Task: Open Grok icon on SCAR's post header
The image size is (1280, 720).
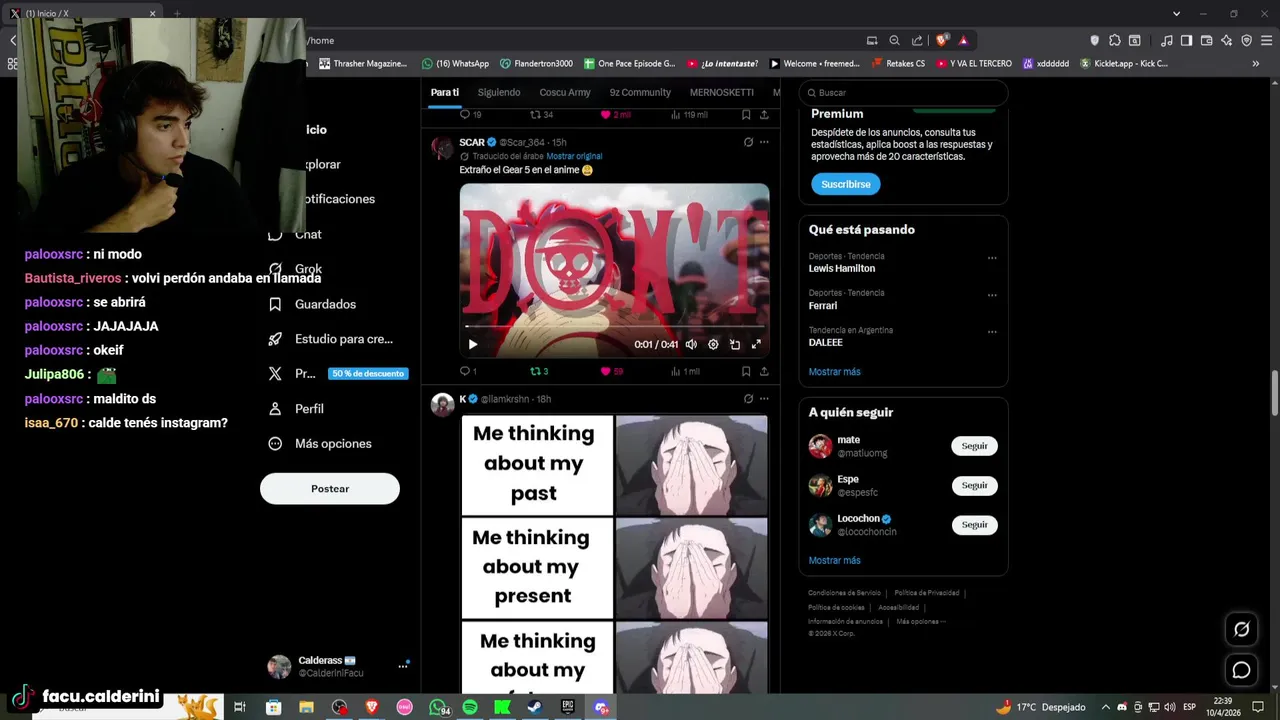Action: click(x=748, y=142)
